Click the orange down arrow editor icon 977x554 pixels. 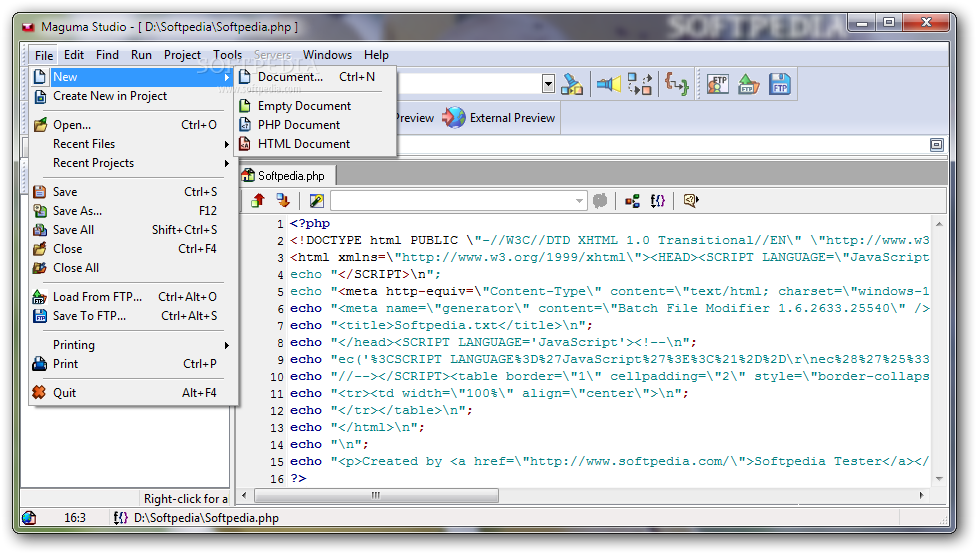(283, 201)
